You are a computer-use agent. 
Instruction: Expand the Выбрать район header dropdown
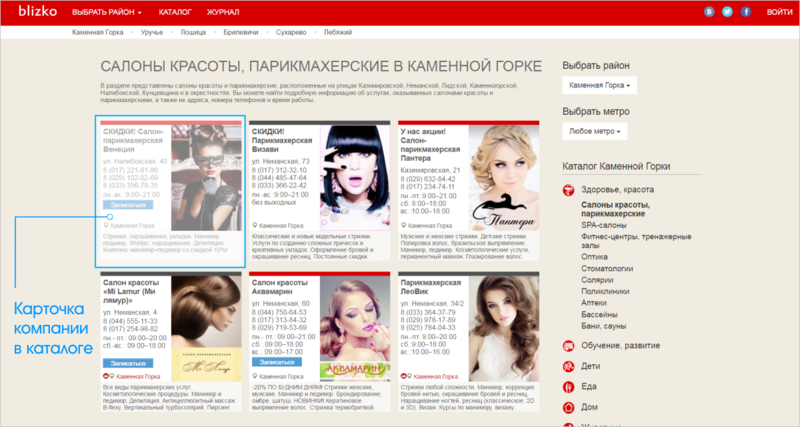107,12
